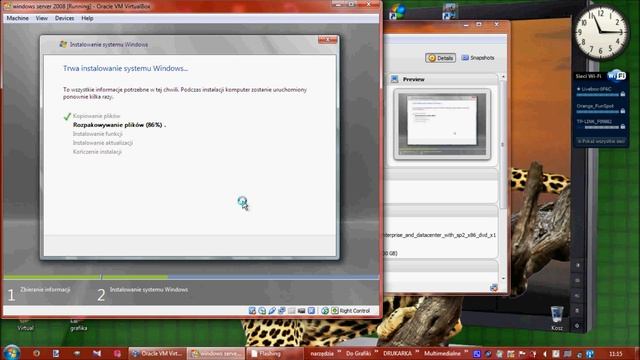Click the USB devices status icon

[272, 311]
